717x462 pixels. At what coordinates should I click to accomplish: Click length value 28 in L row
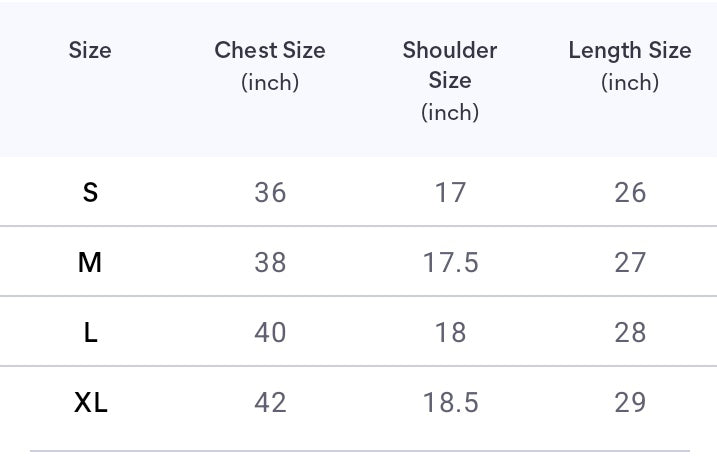point(630,332)
